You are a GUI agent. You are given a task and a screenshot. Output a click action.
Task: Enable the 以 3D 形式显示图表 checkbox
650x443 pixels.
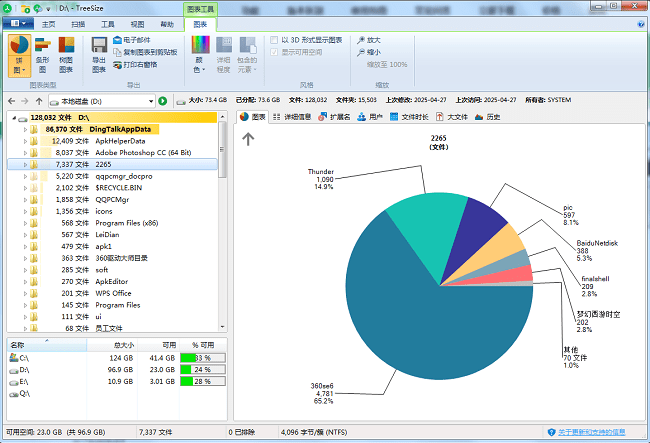[273, 40]
